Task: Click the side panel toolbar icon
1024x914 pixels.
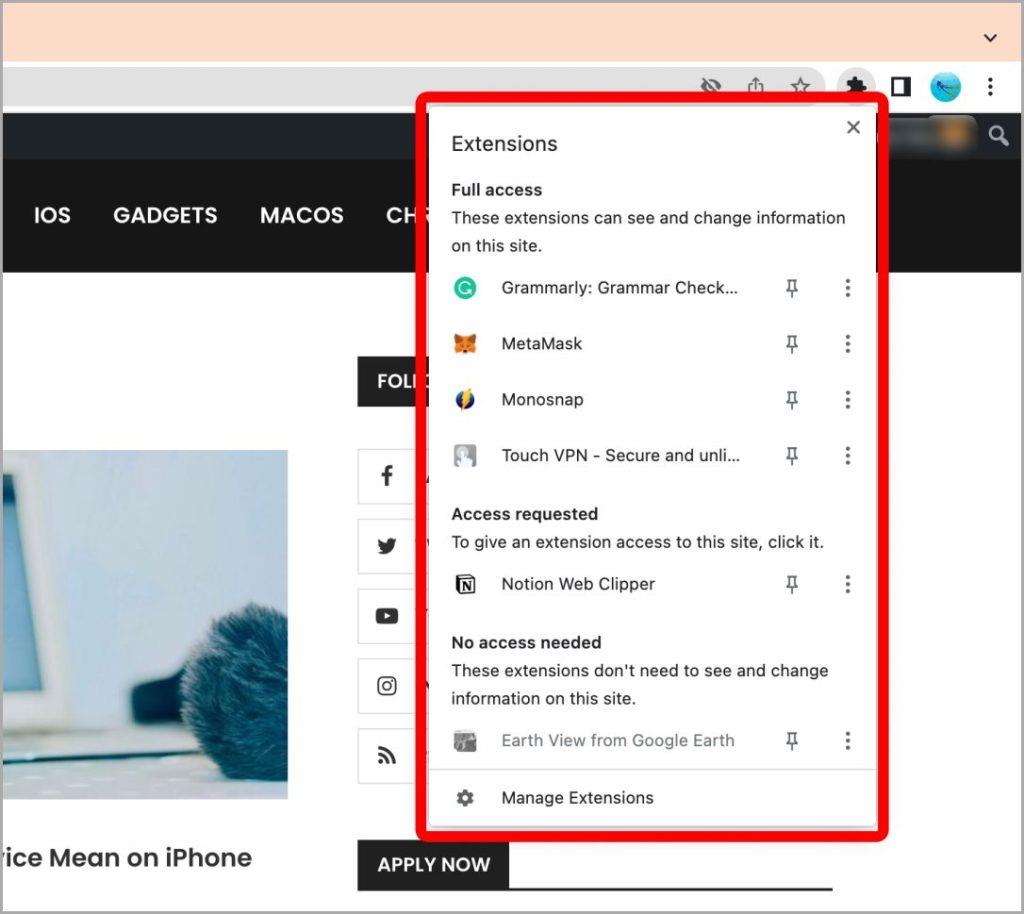Action: point(901,86)
